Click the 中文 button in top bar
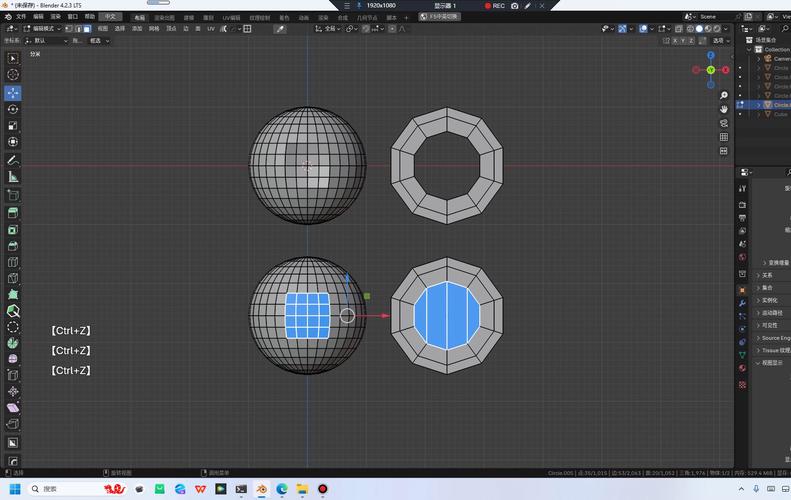Viewport: 791px width, 500px height. coord(111,17)
